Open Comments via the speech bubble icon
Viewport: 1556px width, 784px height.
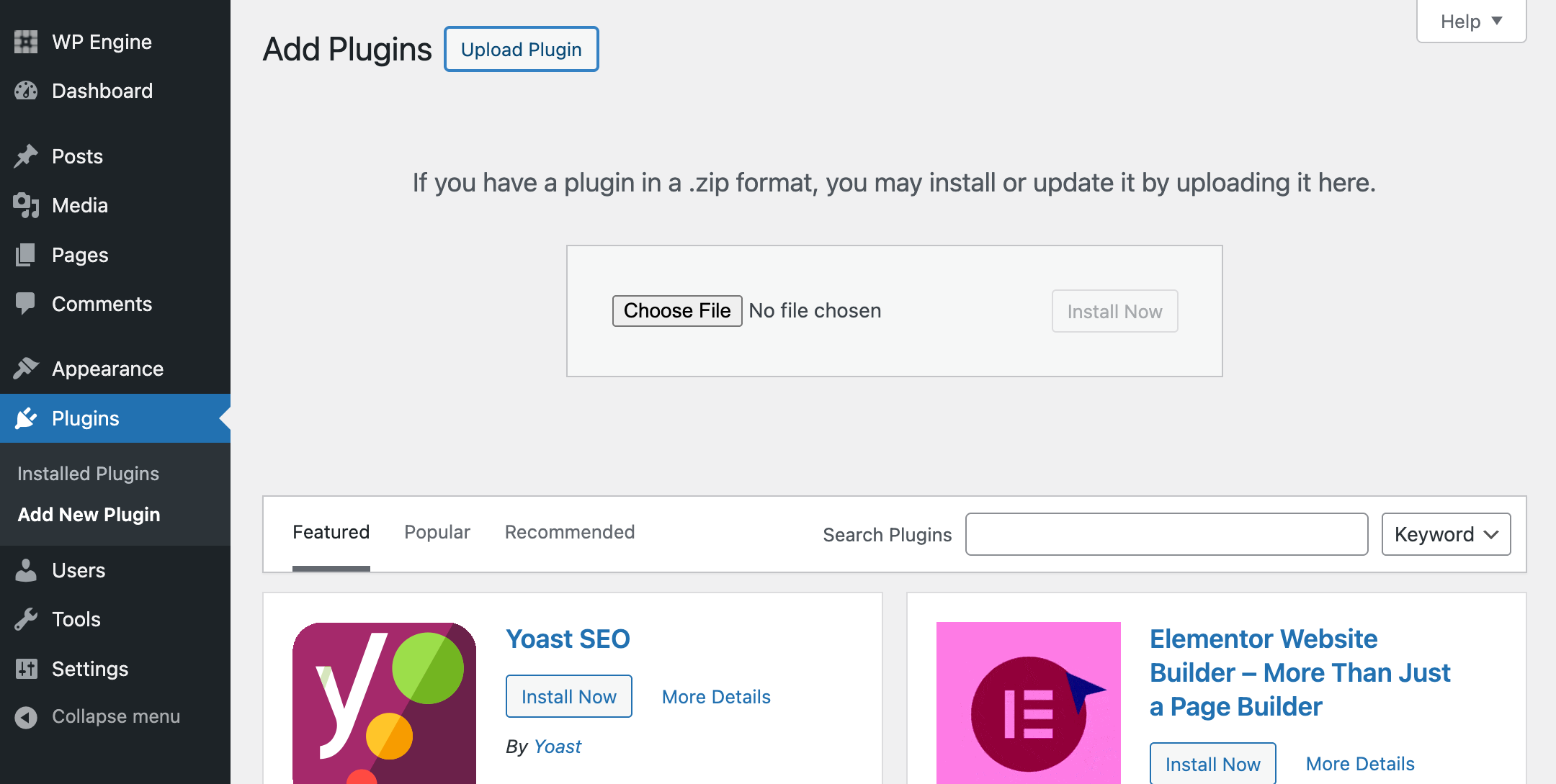(x=26, y=303)
